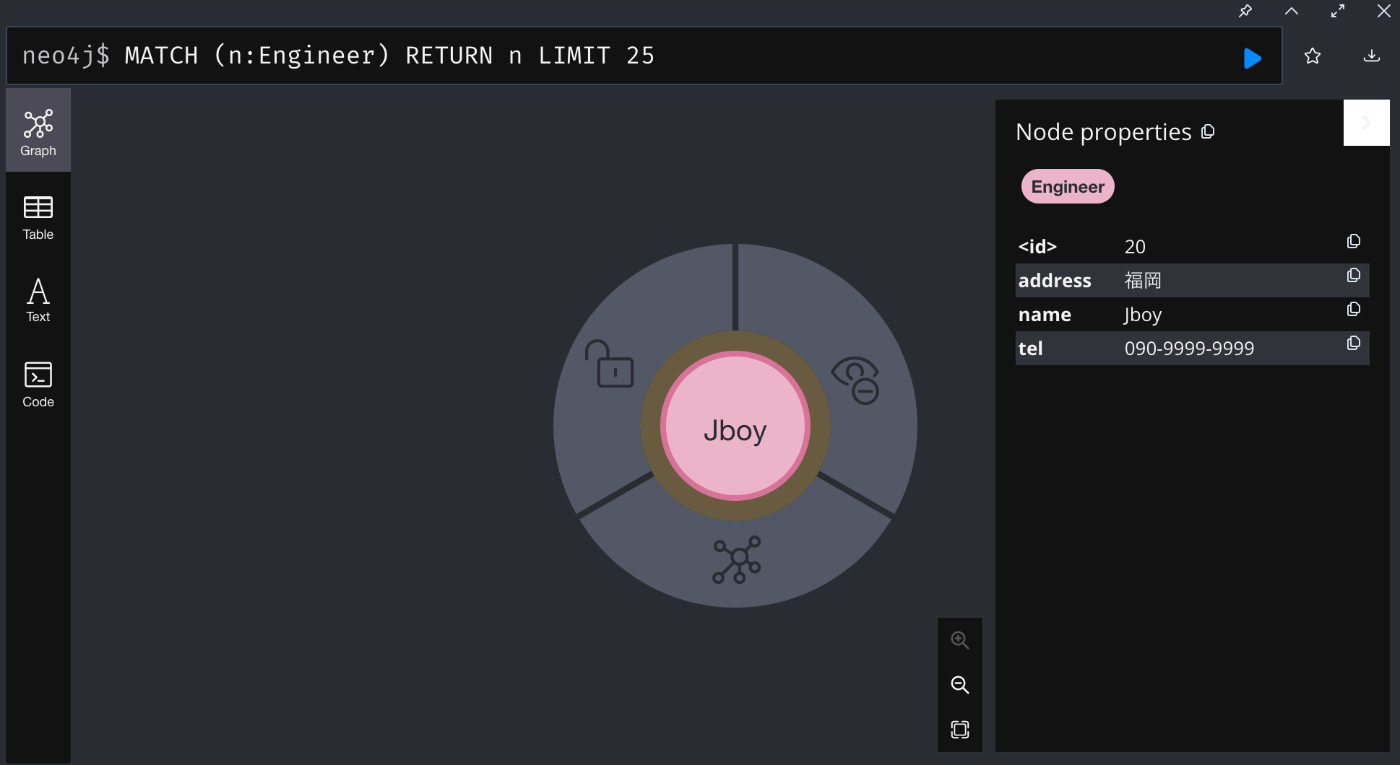Viewport: 1400px width, 765px height.
Task: Select the address value 福岡
Action: (1143, 280)
